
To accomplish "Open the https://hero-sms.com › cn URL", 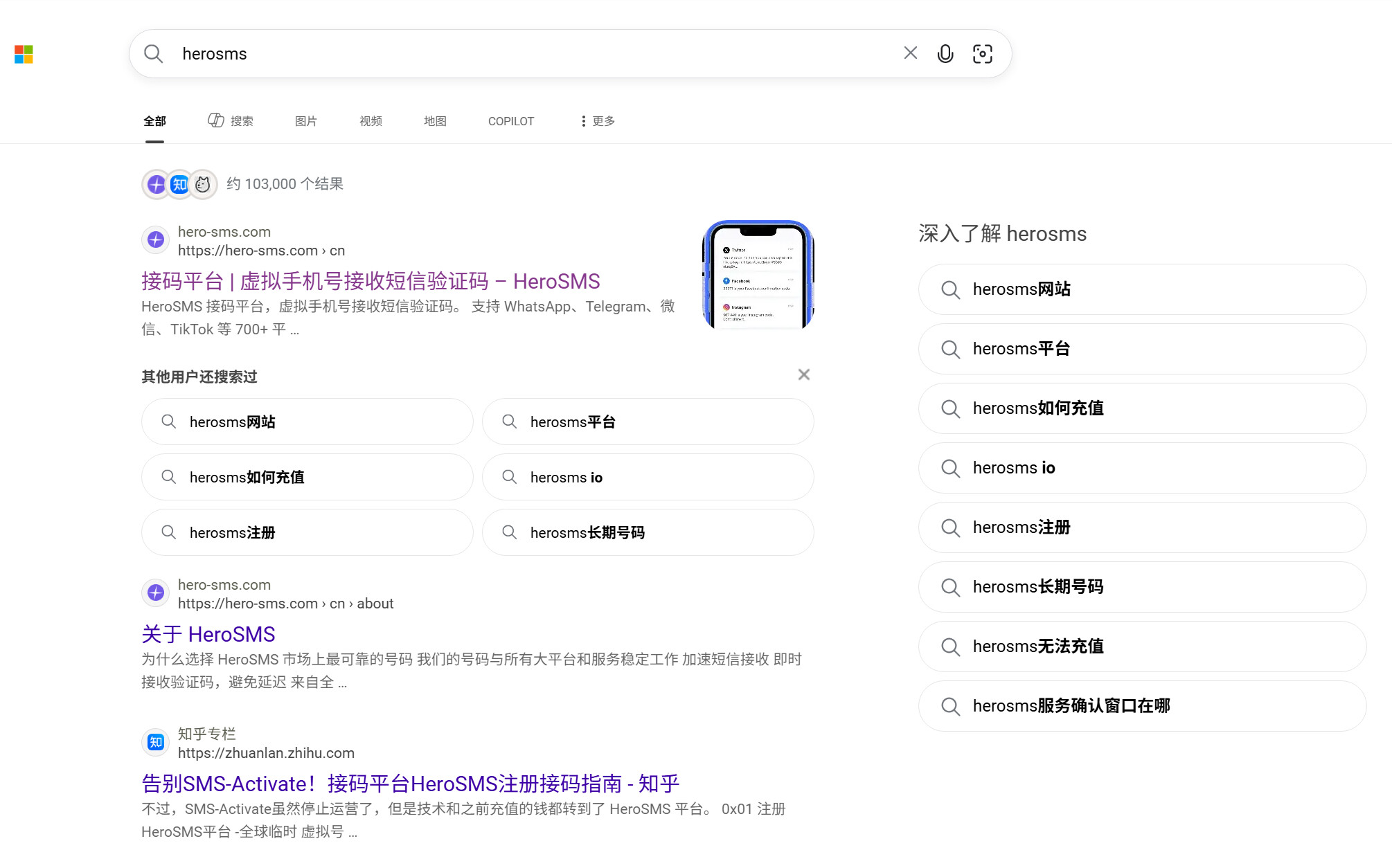I will tap(261, 251).
